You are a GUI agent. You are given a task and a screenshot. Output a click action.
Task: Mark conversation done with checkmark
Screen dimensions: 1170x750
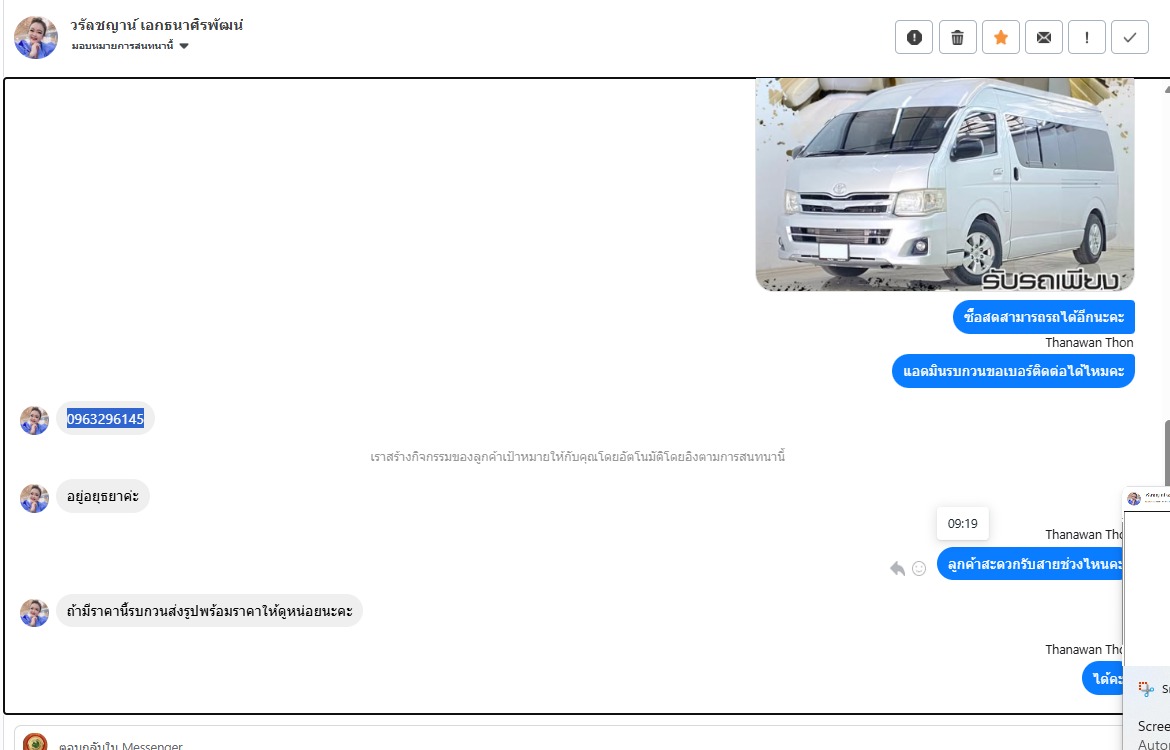click(x=1130, y=37)
